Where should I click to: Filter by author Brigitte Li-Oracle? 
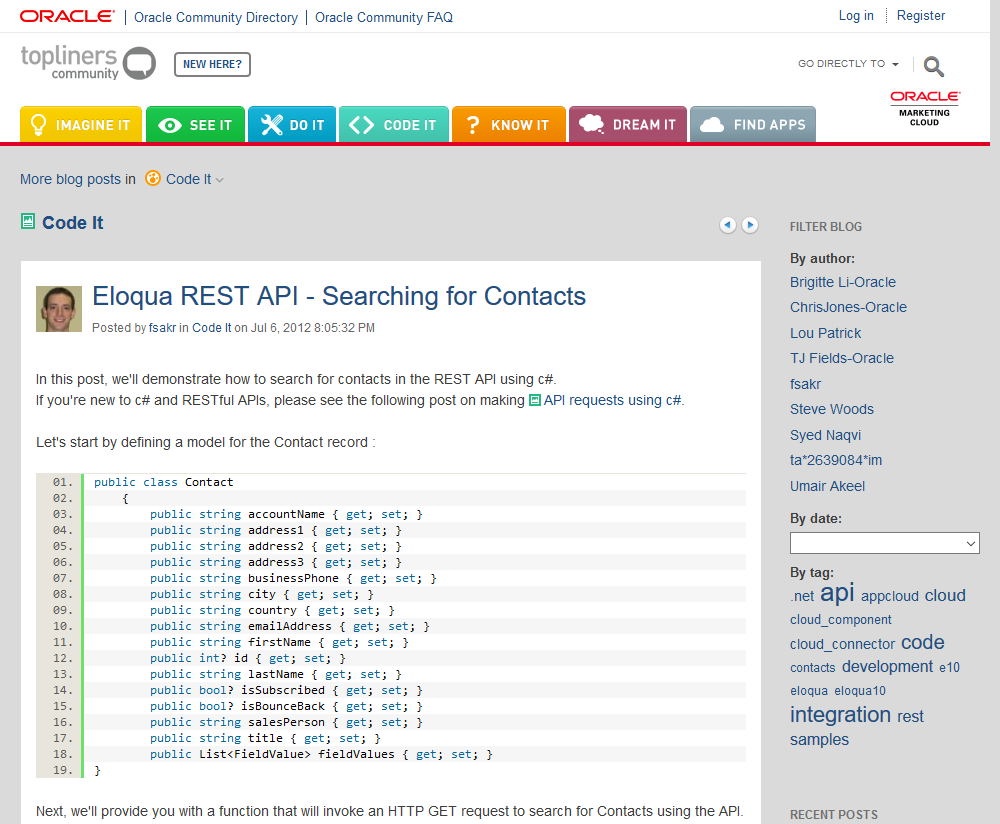click(x=842, y=283)
